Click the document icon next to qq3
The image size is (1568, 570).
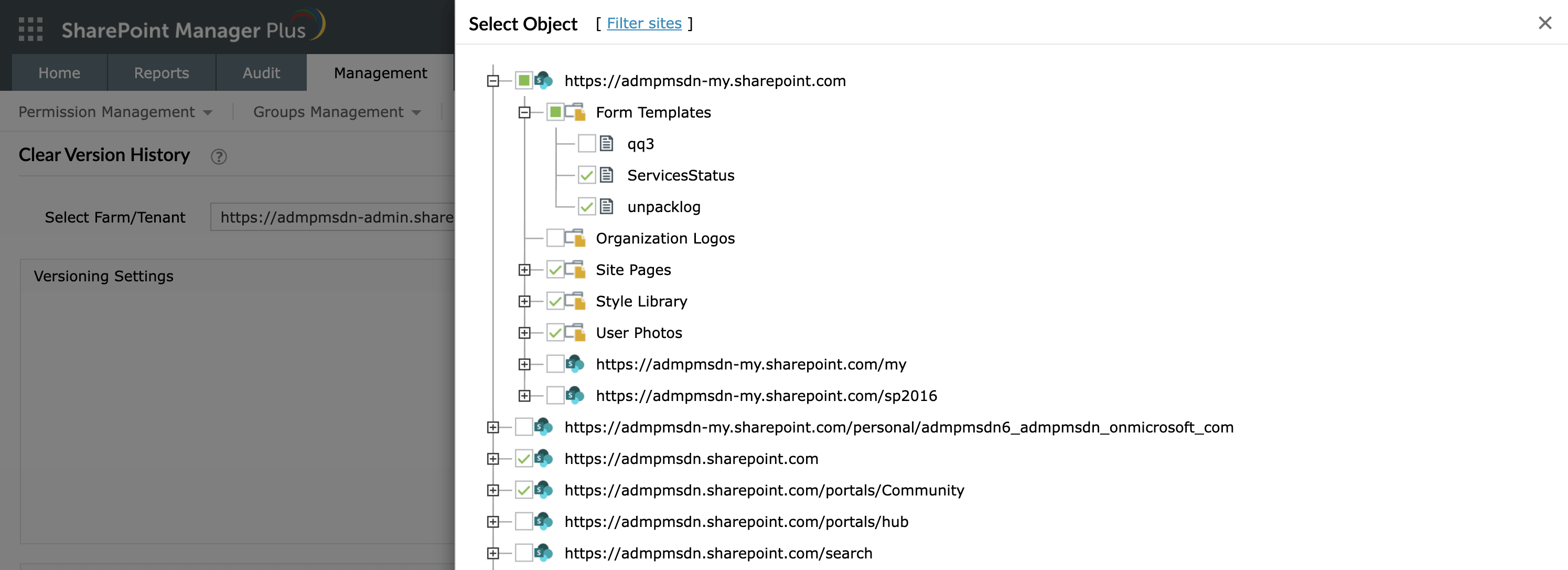coord(606,144)
